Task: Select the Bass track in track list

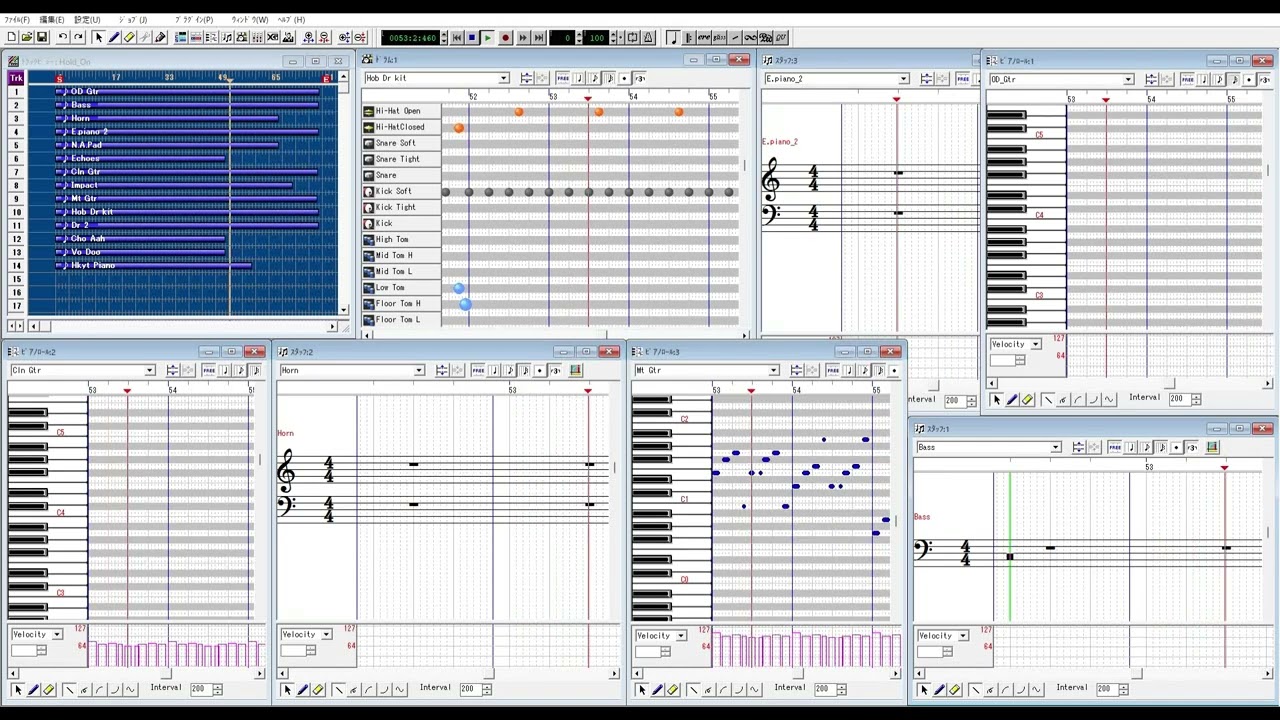Action: pyautogui.click(x=81, y=105)
